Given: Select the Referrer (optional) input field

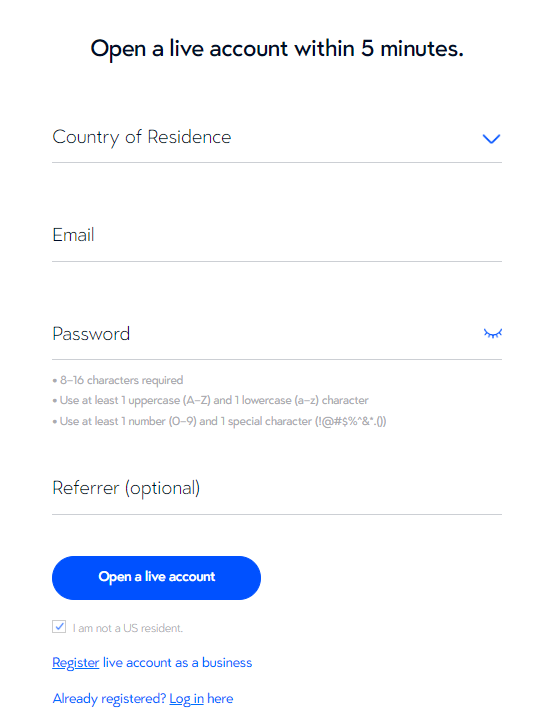Looking at the screenshot, I should [277, 489].
